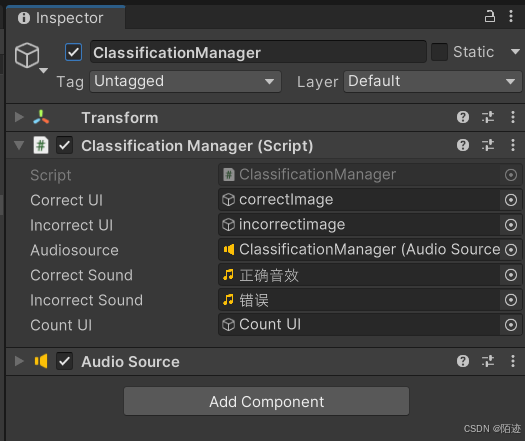525x441 pixels.
Task: Enable the Static checkbox
Action: [439, 52]
